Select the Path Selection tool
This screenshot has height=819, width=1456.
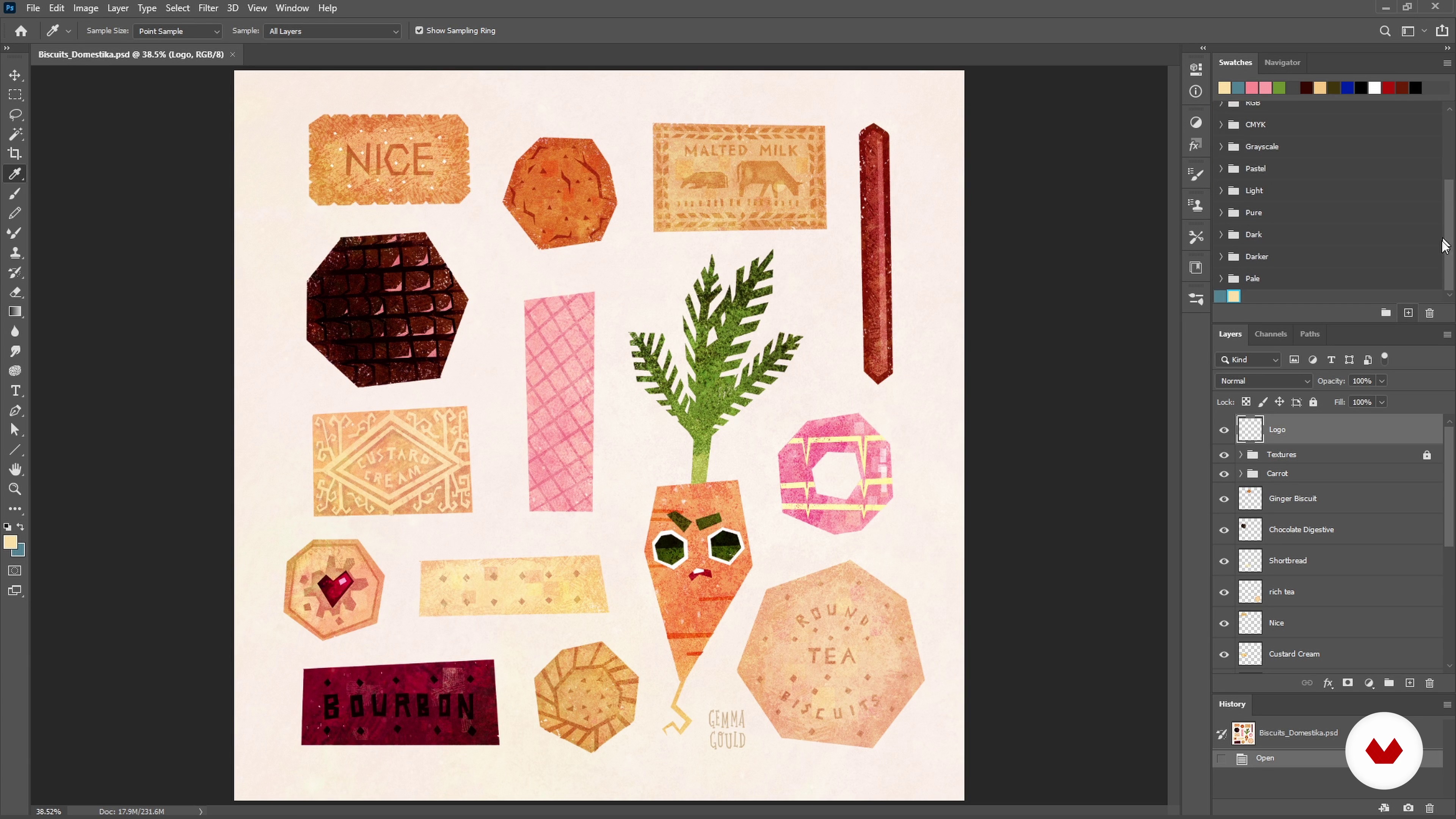pos(15,430)
